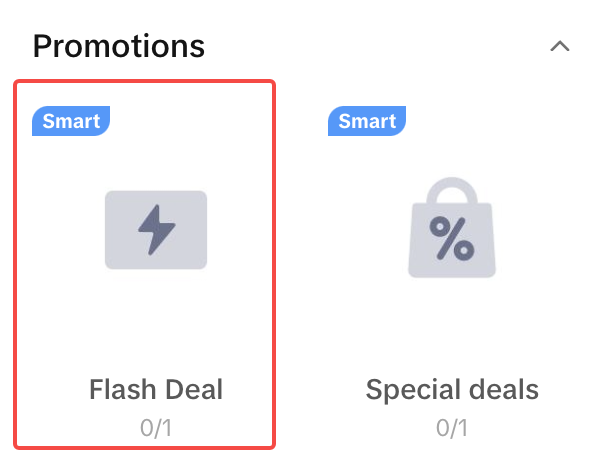Collapse the Promotions section chevron
Image resolution: width=616 pixels, height=476 pixels.
pos(560,46)
